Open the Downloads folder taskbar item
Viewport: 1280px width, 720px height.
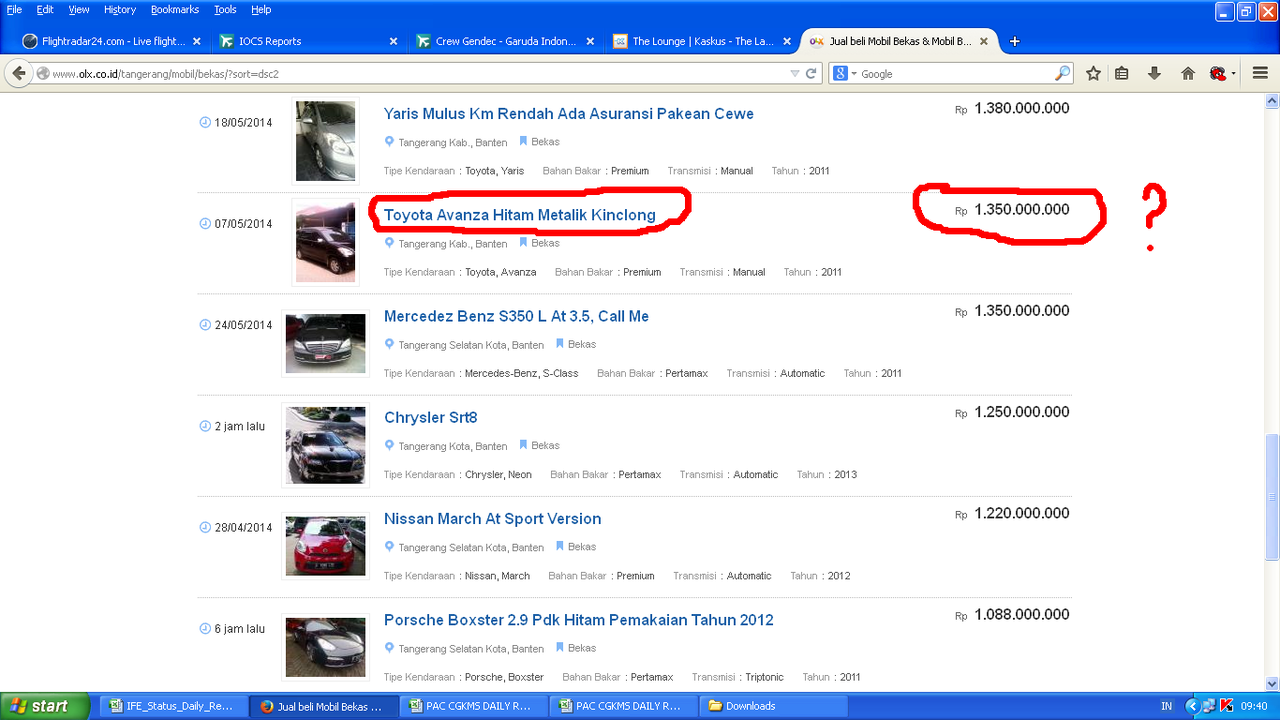[773, 706]
